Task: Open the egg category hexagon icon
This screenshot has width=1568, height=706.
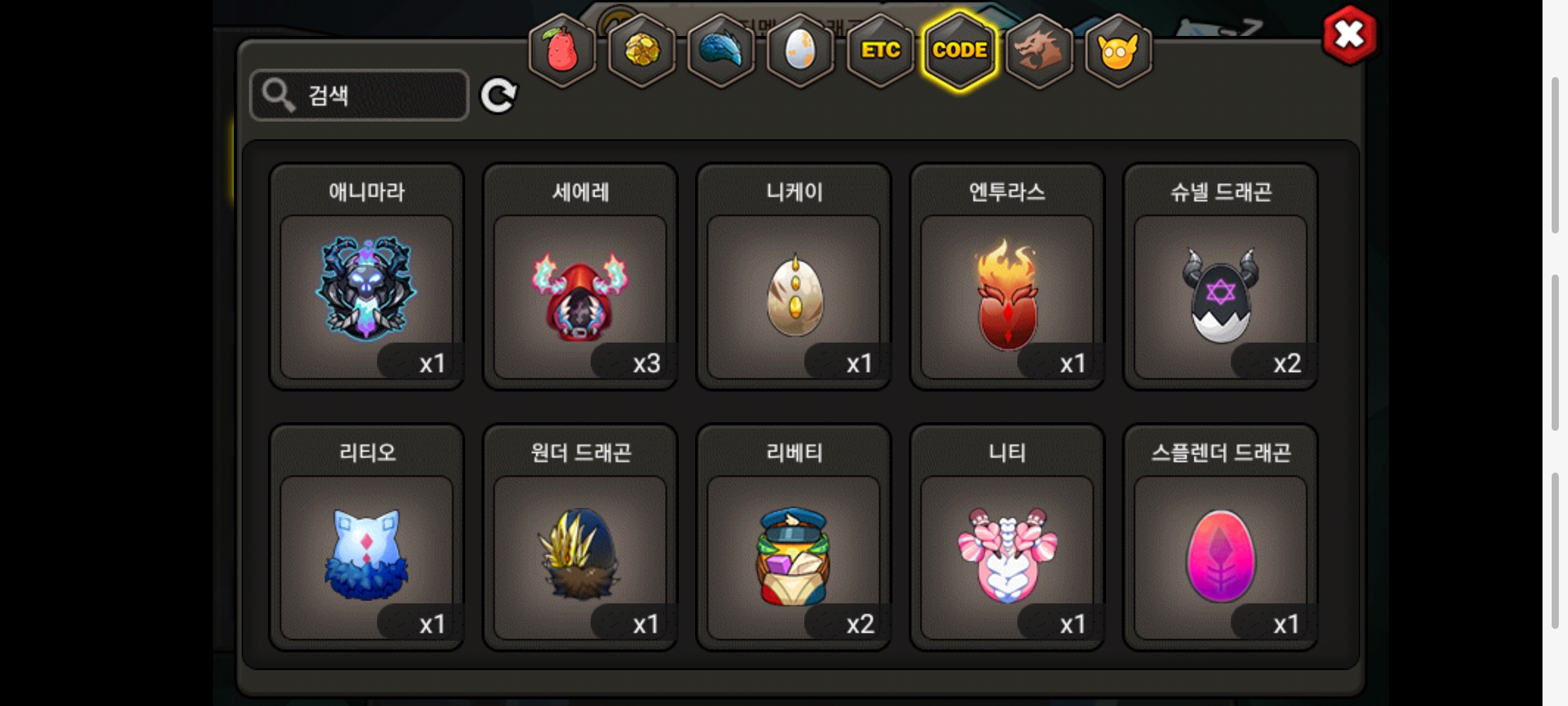Action: pyautogui.click(x=800, y=51)
